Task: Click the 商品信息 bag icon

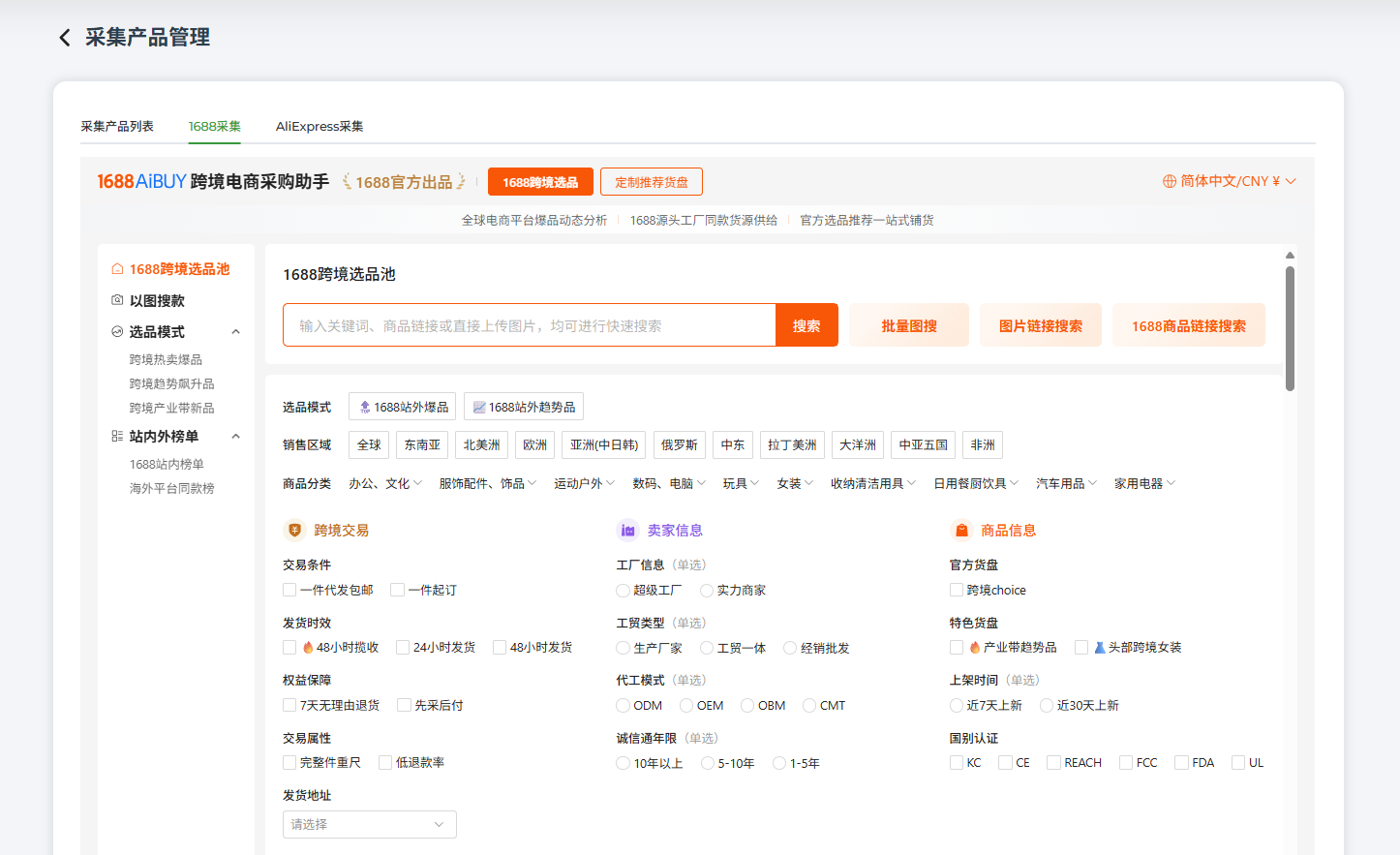Action: click(x=960, y=530)
